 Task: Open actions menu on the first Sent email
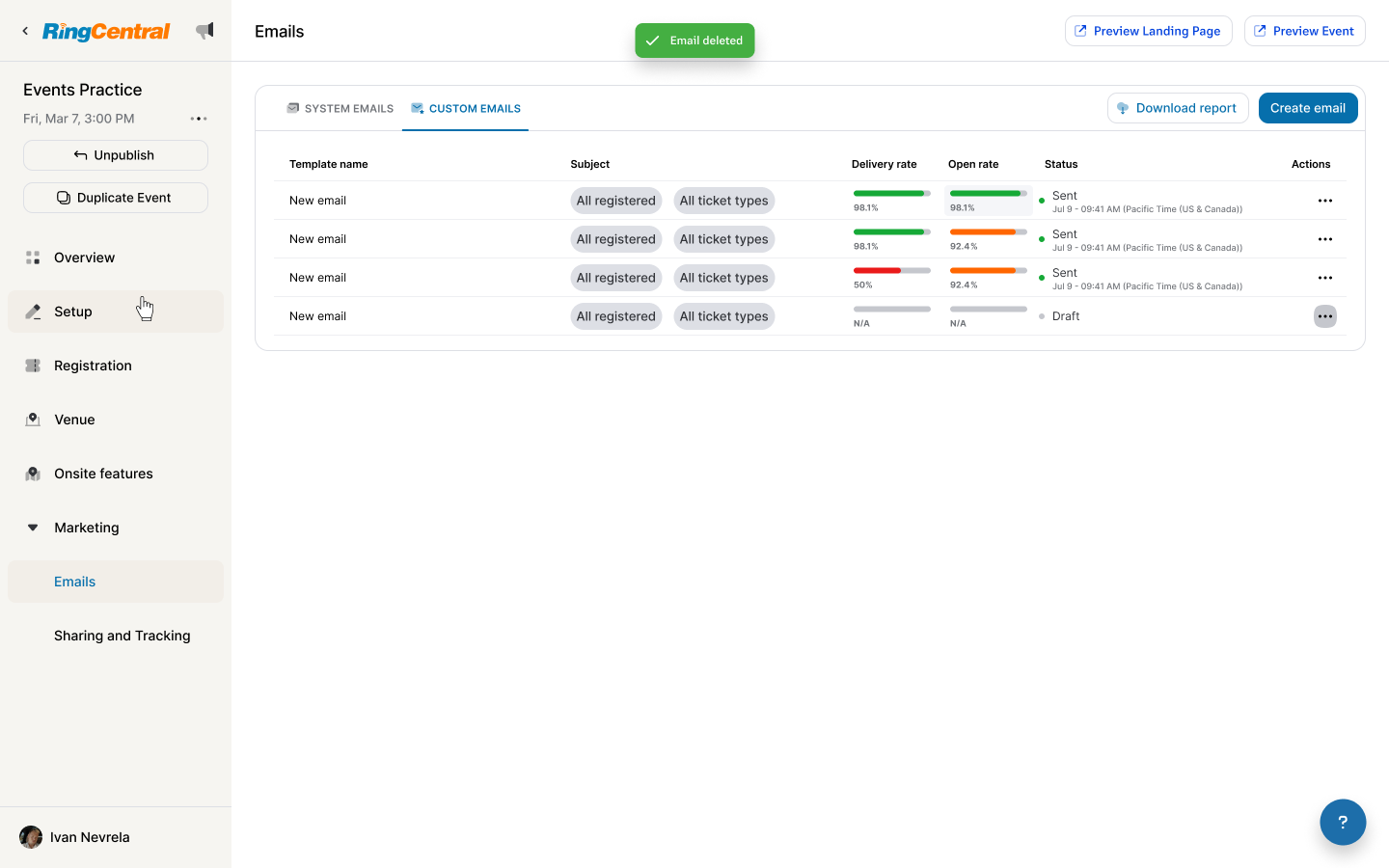tap(1324, 200)
